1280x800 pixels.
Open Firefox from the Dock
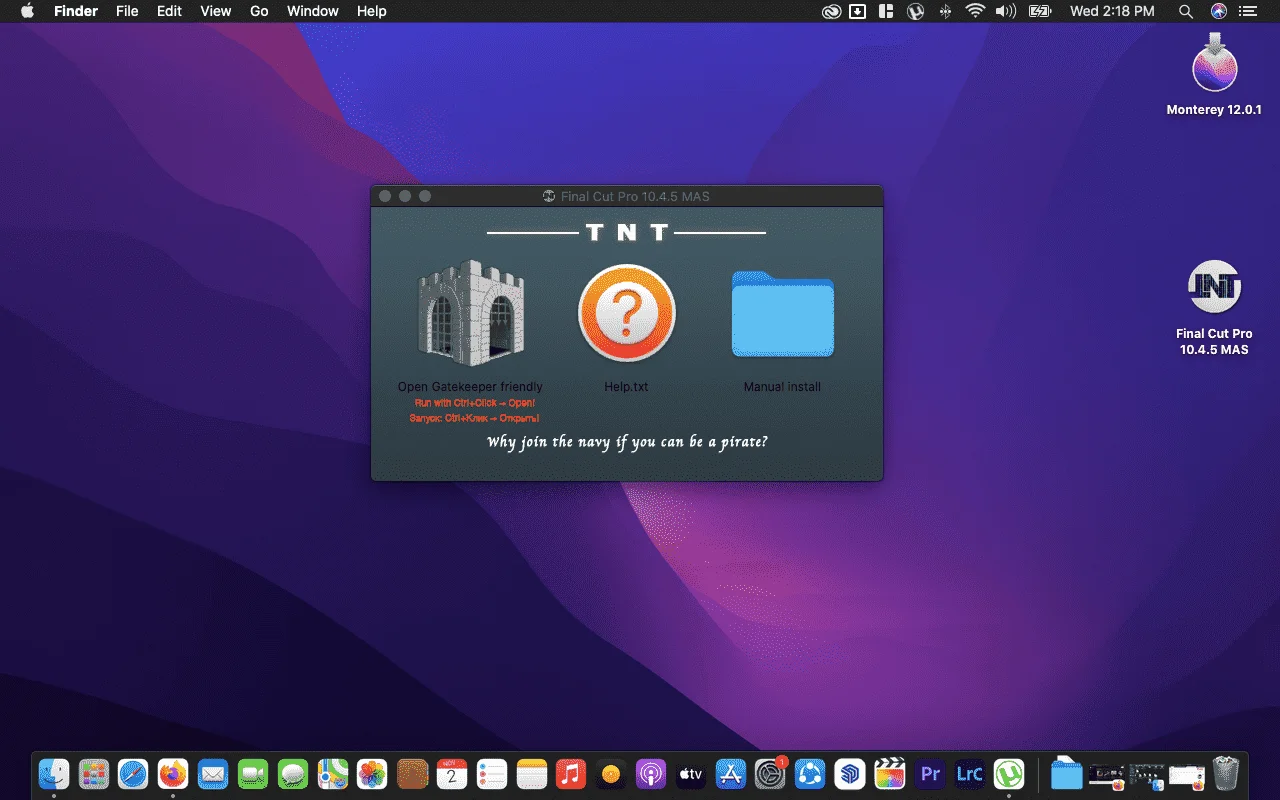(x=173, y=774)
